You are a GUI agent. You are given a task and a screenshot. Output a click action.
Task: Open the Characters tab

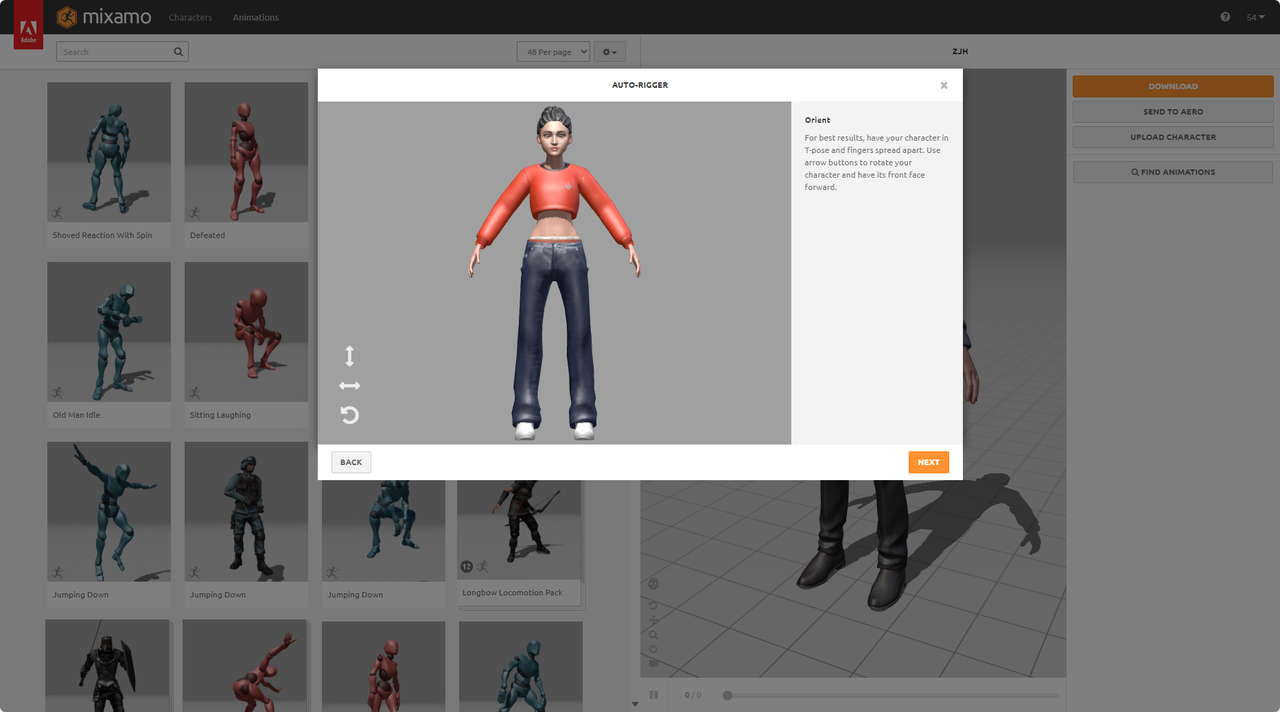tap(190, 17)
